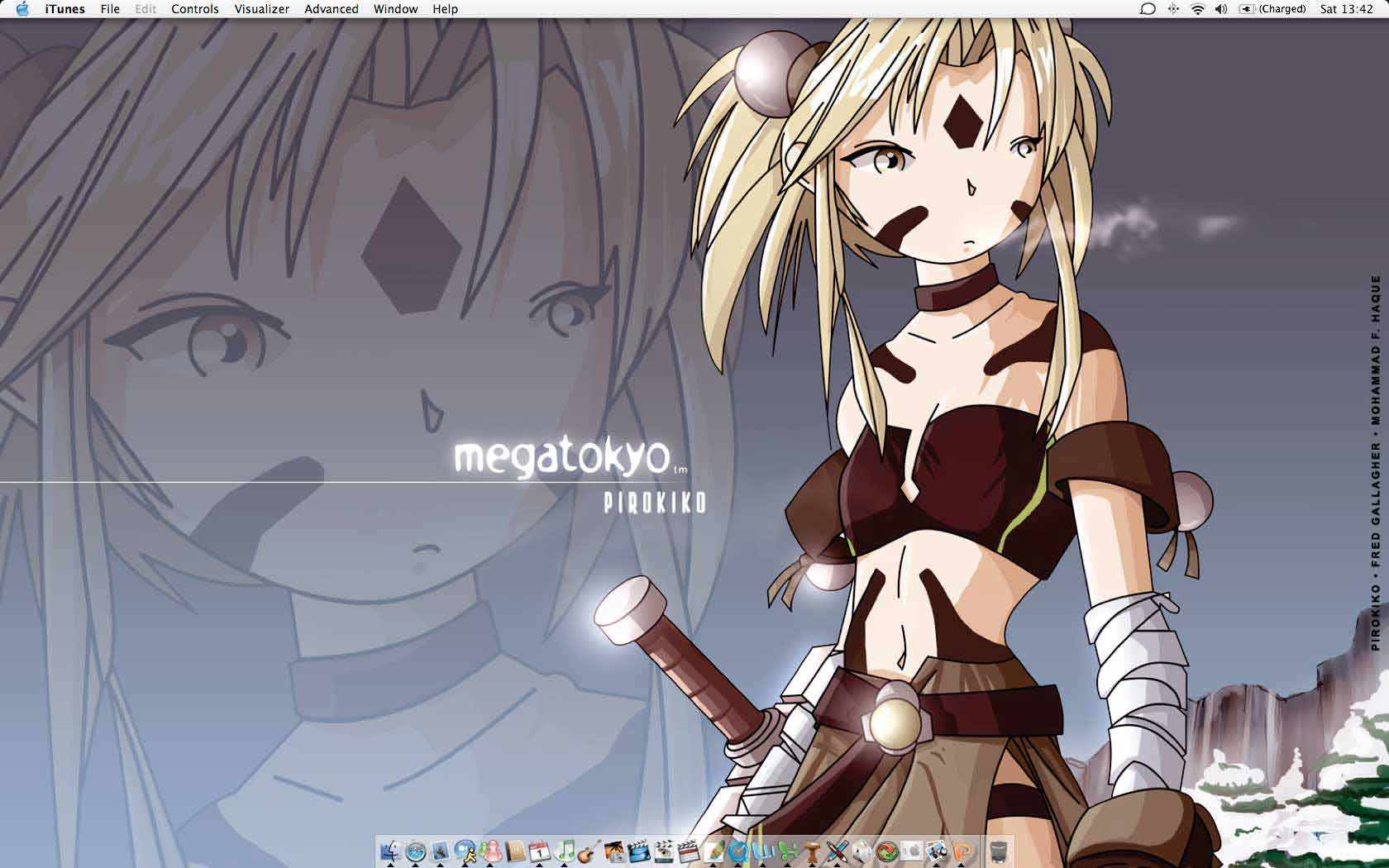The width and height of the screenshot is (1389, 868).
Task: Open the Help menu
Action: (445, 9)
